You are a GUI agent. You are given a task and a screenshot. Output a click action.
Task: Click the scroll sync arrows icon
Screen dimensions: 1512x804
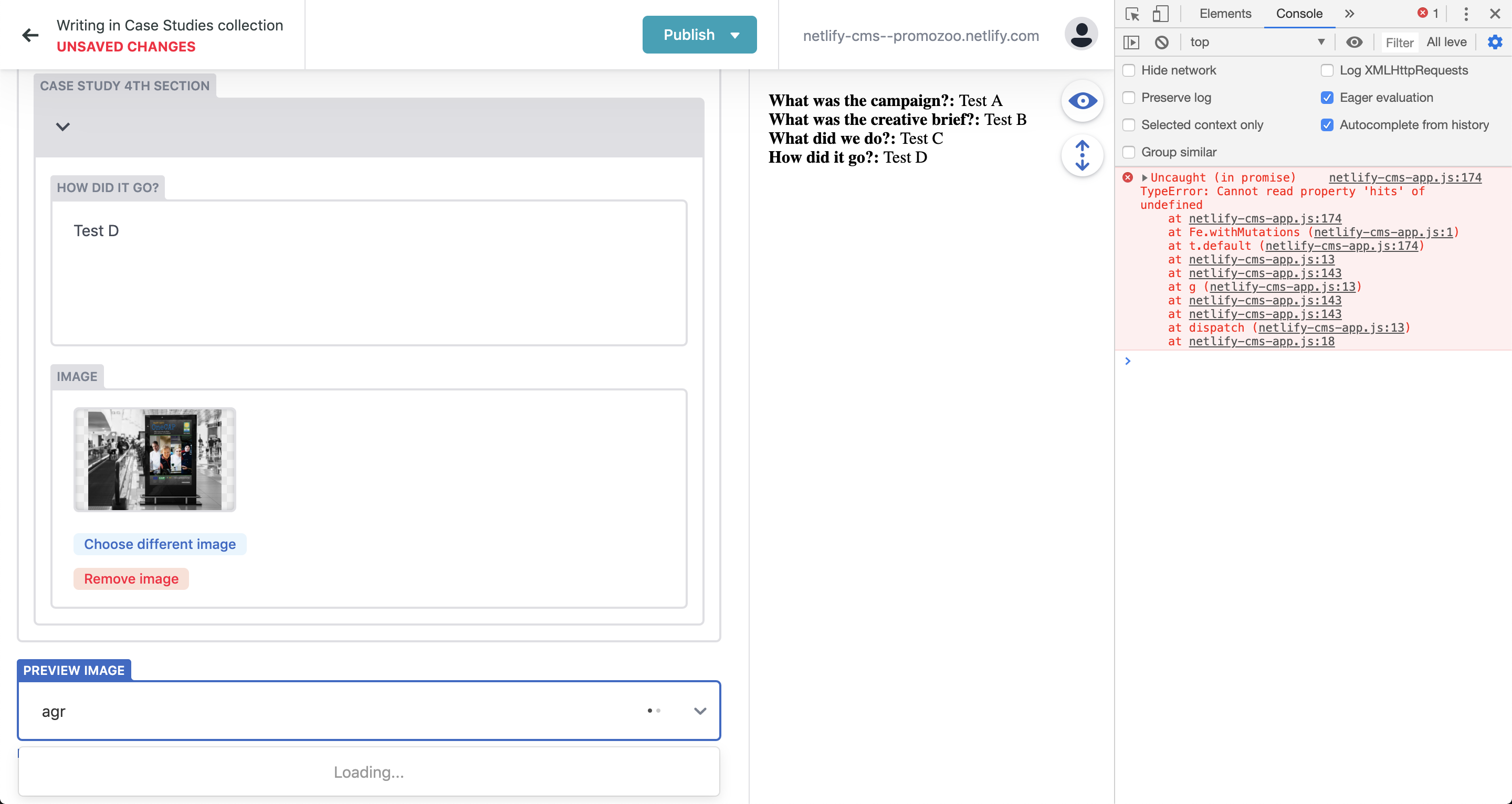tap(1081, 155)
